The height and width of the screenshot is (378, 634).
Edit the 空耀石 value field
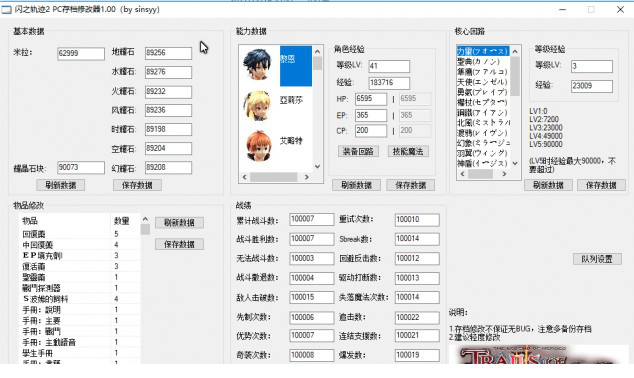point(168,148)
